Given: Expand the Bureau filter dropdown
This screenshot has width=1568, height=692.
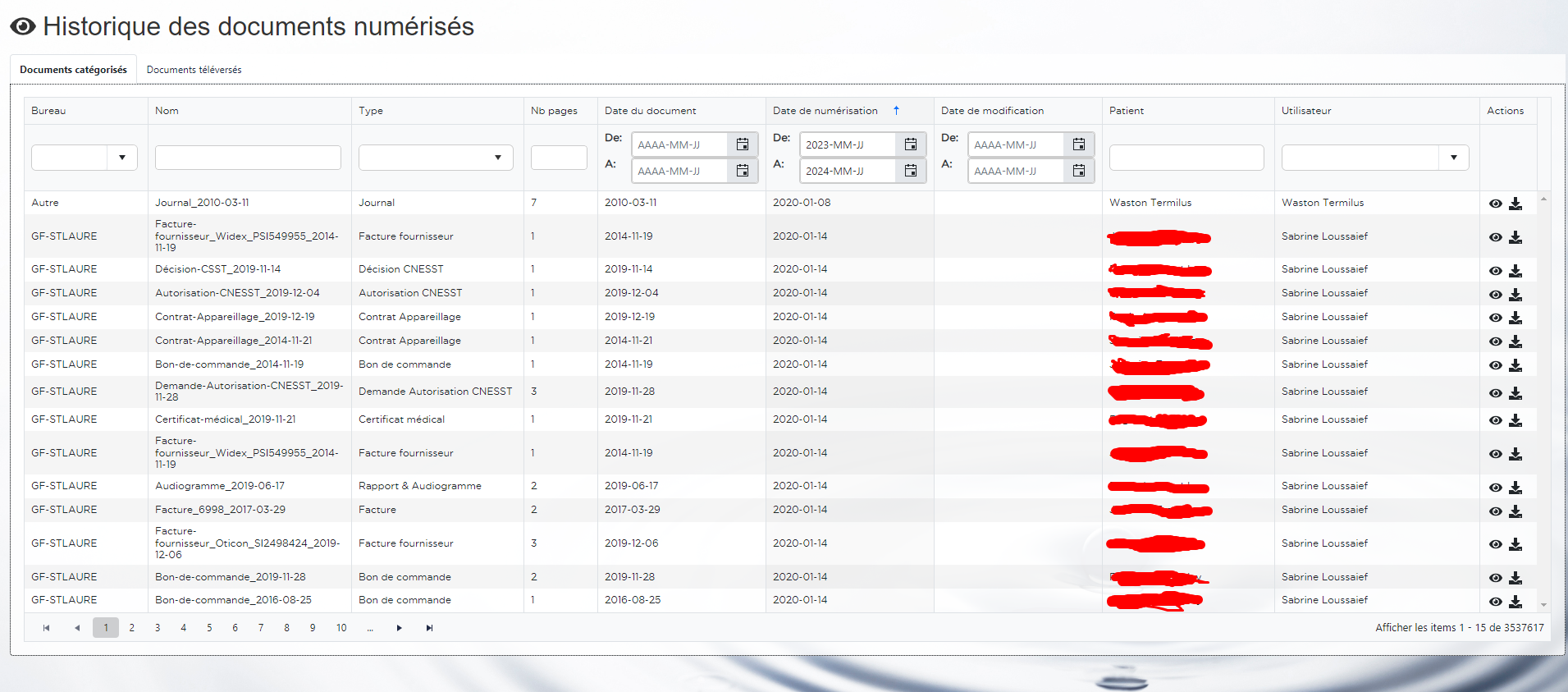Looking at the screenshot, I should coord(122,158).
